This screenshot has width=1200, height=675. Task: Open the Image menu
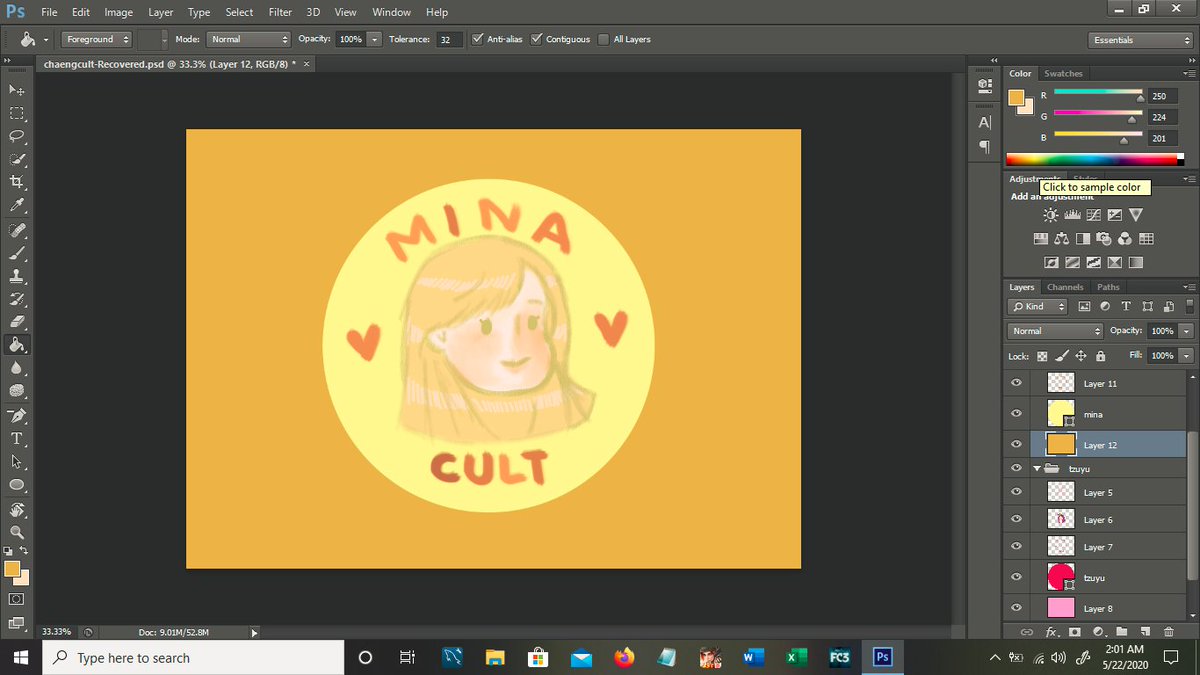point(119,12)
